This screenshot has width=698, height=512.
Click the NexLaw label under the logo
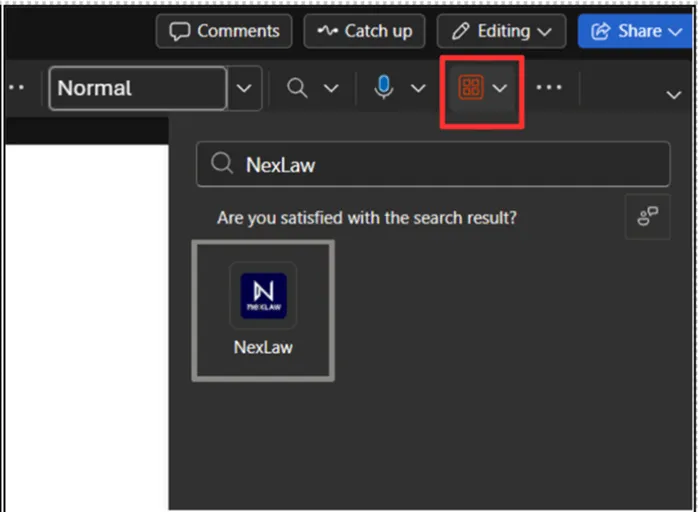pyautogui.click(x=263, y=347)
